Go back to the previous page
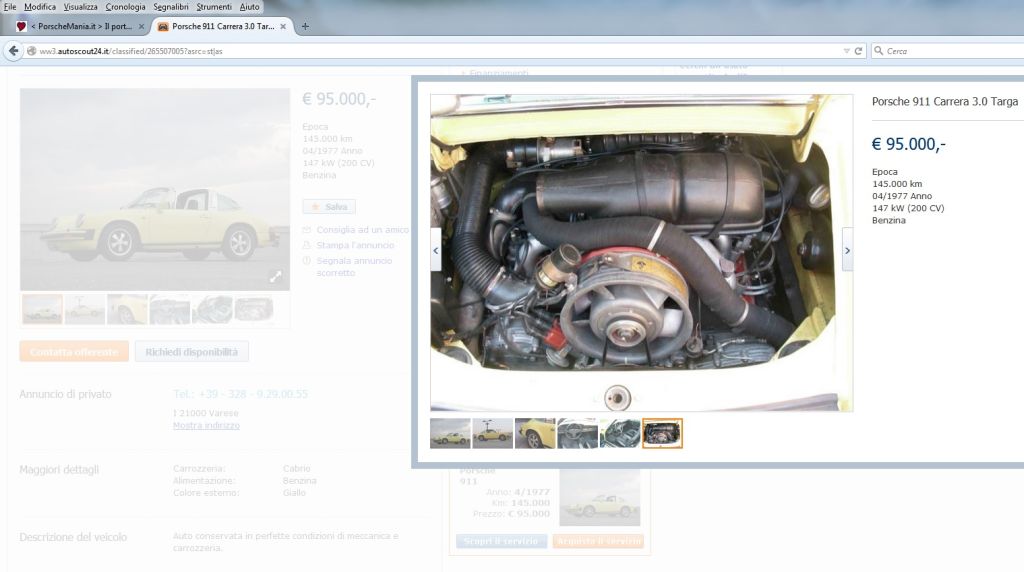Viewport: 1024px width, 572px height. pos(13,50)
